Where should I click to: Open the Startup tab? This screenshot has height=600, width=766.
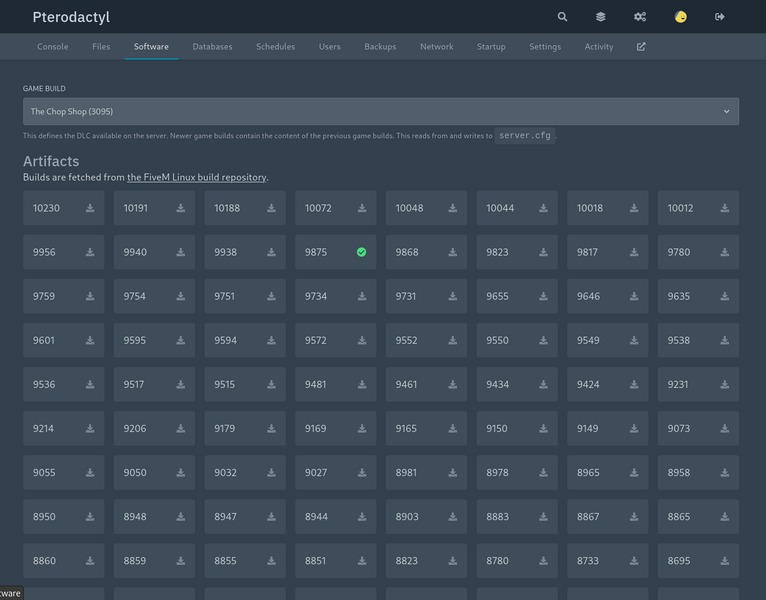pyautogui.click(x=491, y=46)
